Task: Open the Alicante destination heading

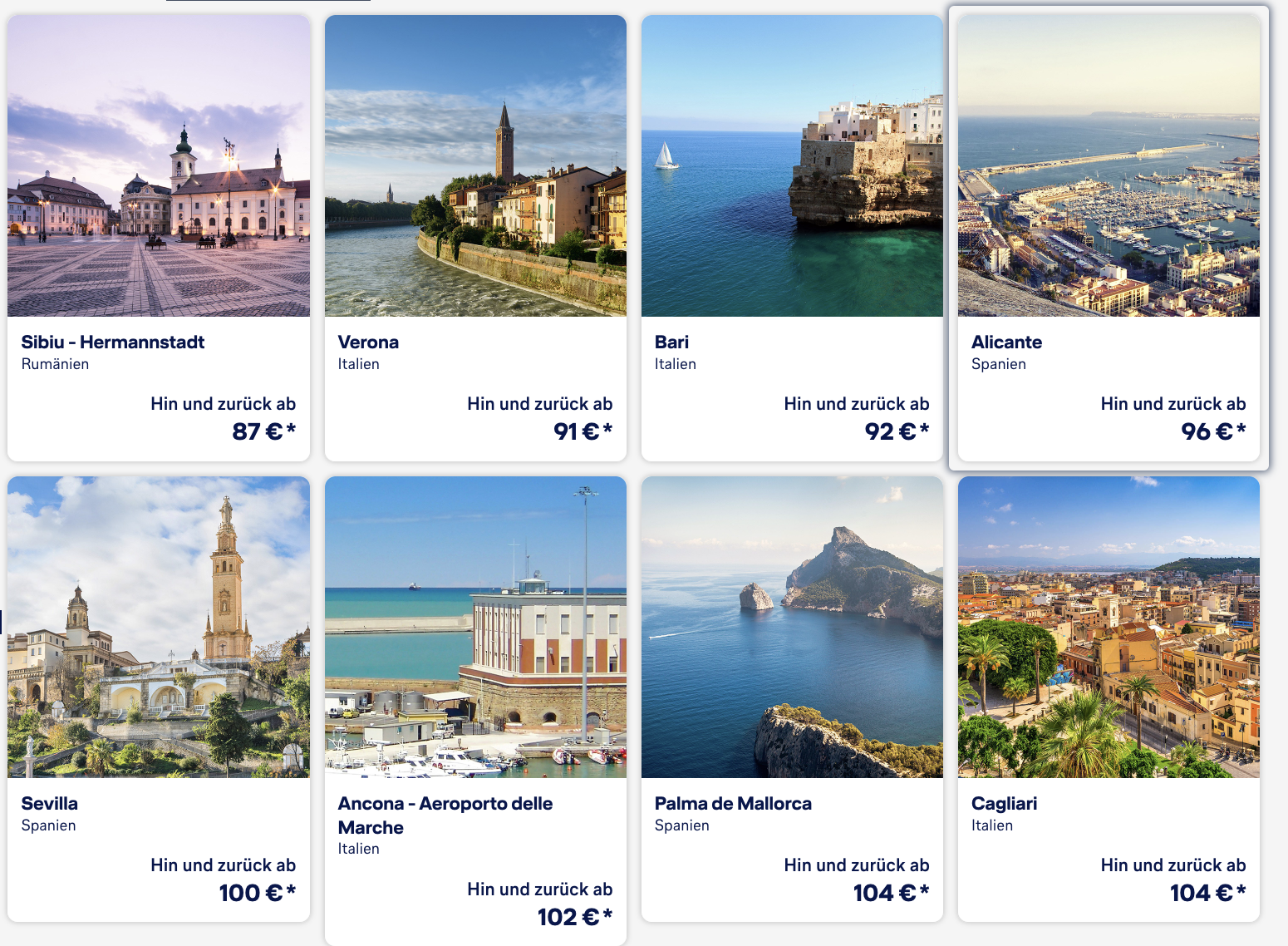Action: pos(1006,342)
